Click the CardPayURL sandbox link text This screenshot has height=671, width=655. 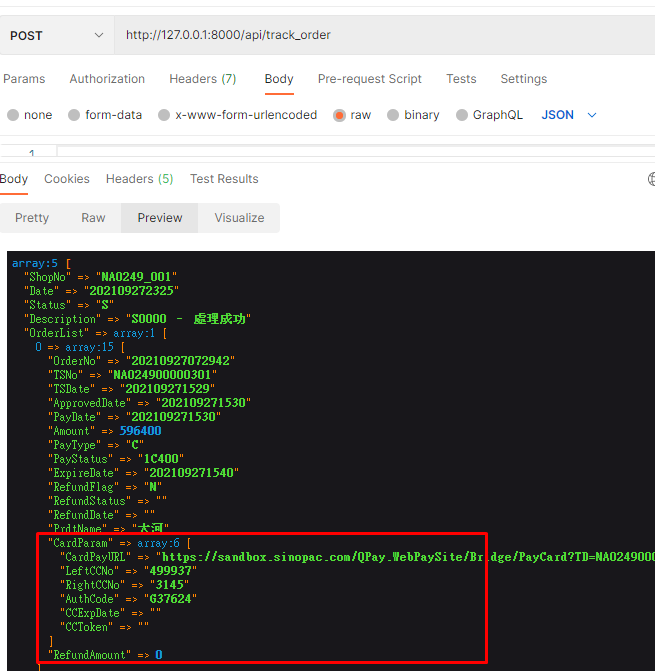point(408,557)
